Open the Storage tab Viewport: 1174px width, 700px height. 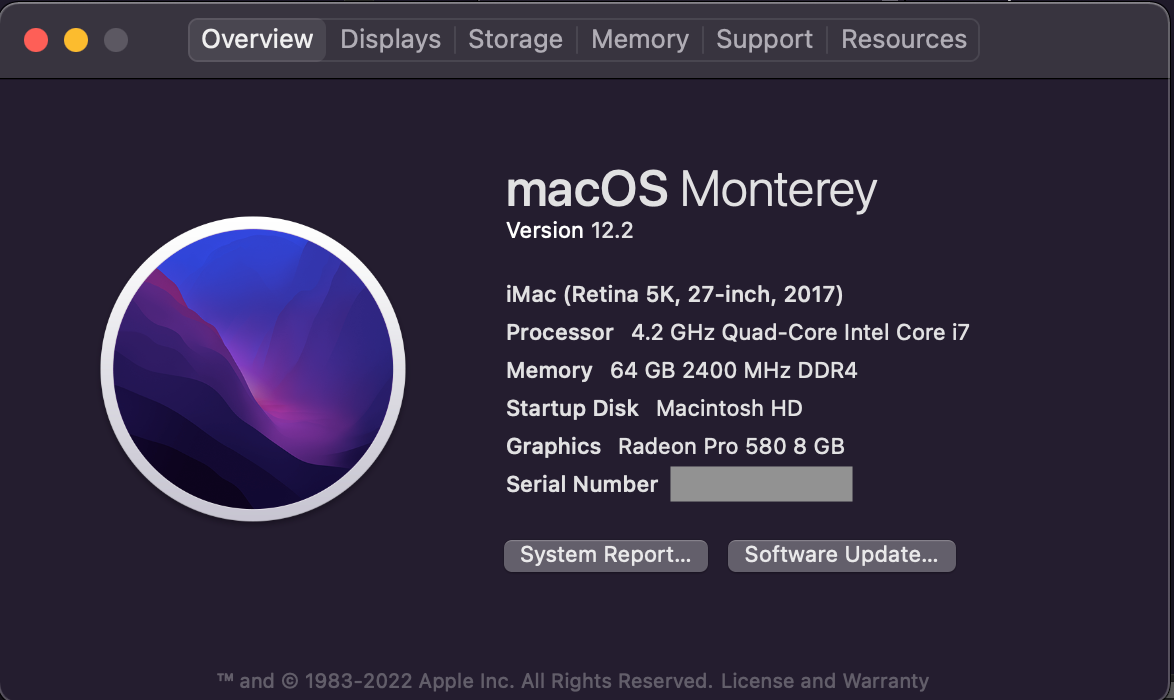point(515,40)
